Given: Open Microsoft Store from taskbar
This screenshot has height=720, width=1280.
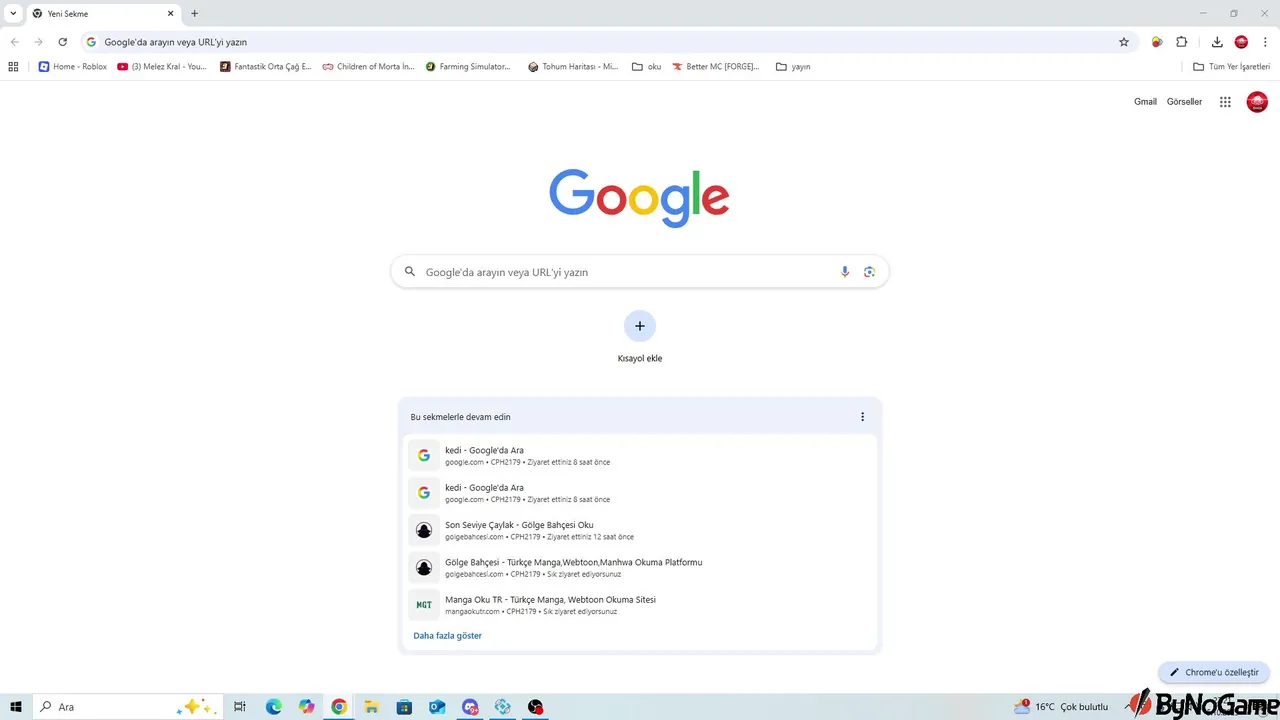Looking at the screenshot, I should 404,707.
